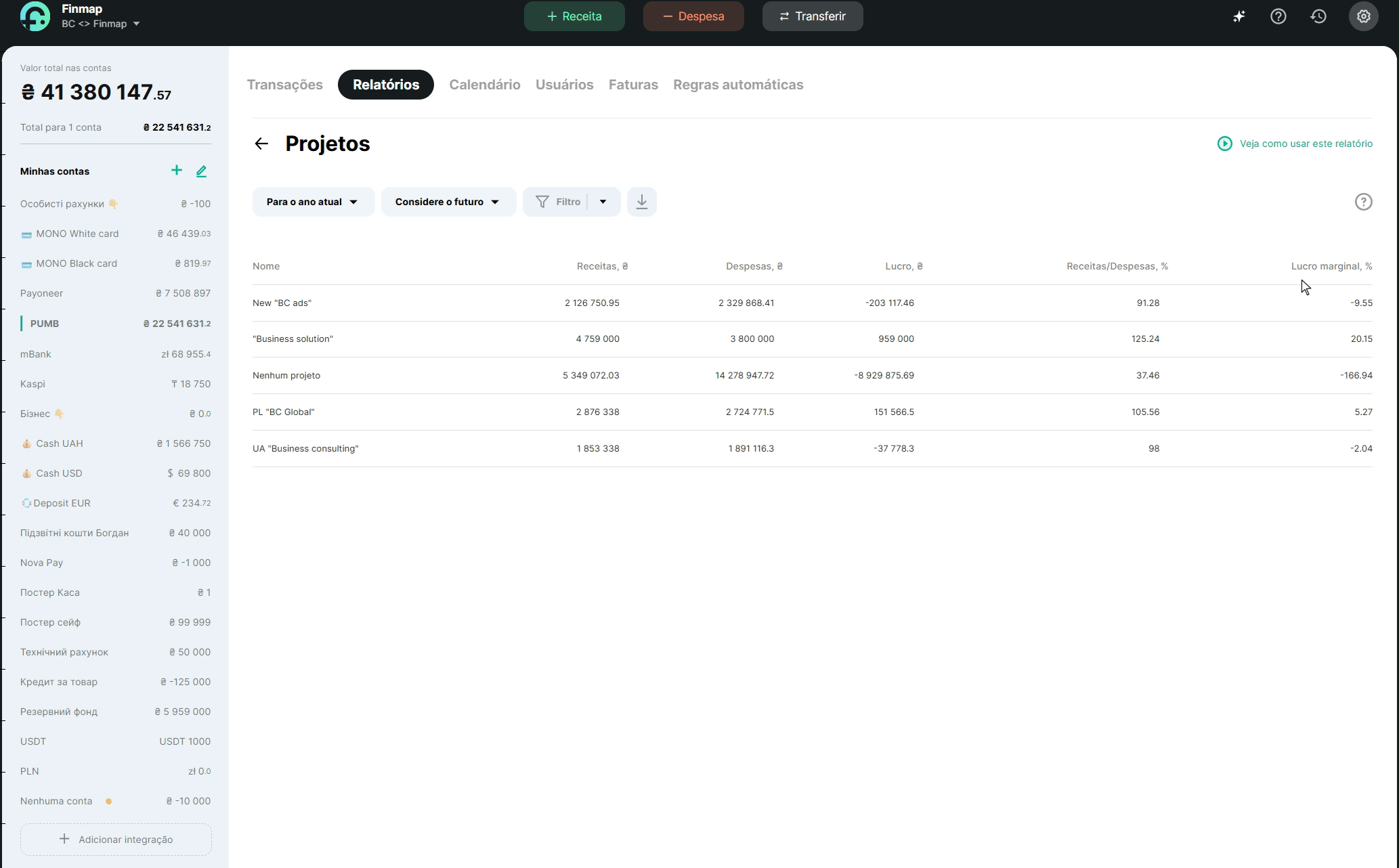This screenshot has width=1399, height=868.
Task: Switch to the Transações tab
Action: pyautogui.click(x=284, y=85)
